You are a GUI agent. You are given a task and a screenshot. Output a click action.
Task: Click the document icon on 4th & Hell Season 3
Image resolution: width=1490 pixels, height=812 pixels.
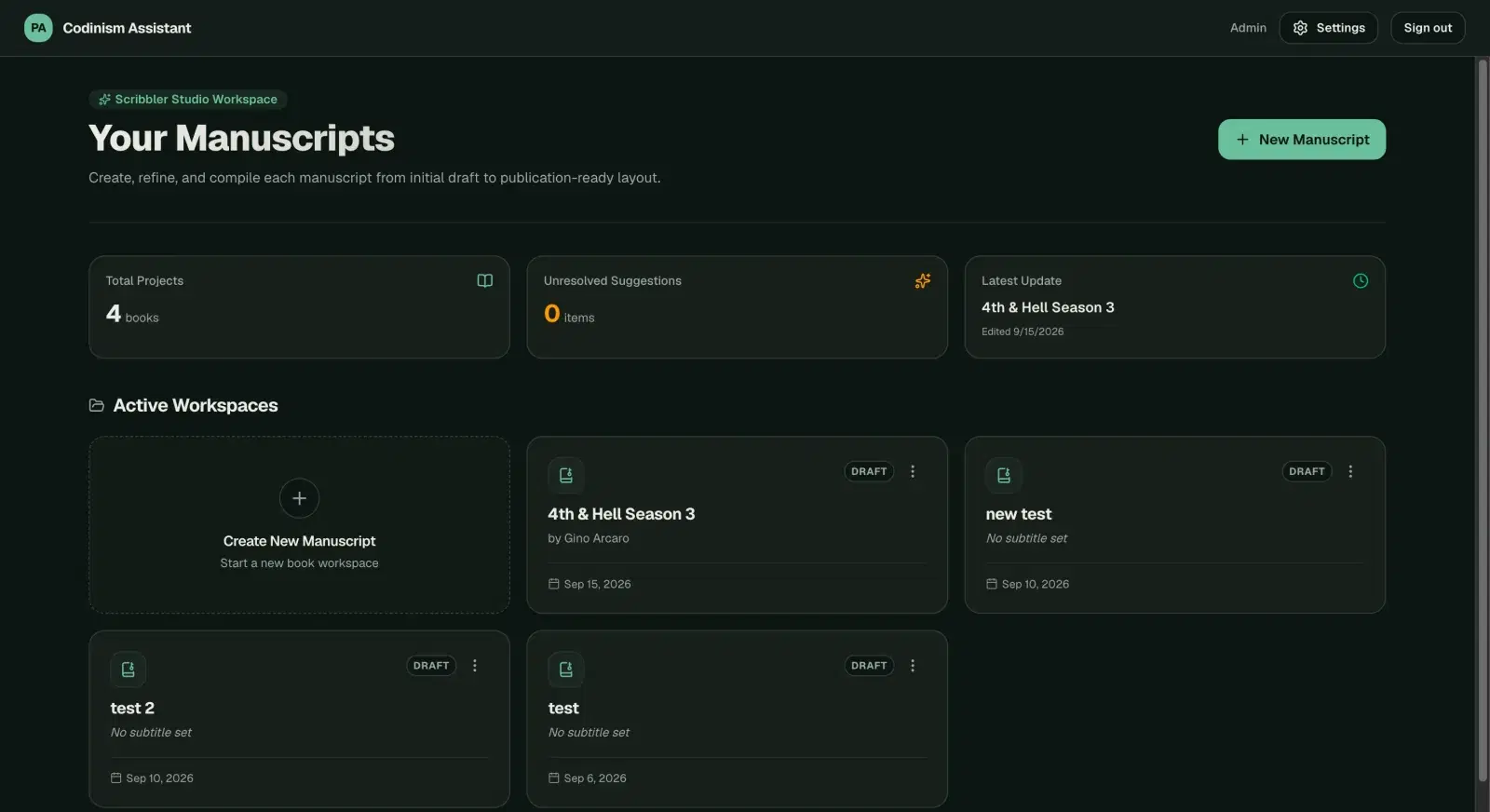[566, 475]
